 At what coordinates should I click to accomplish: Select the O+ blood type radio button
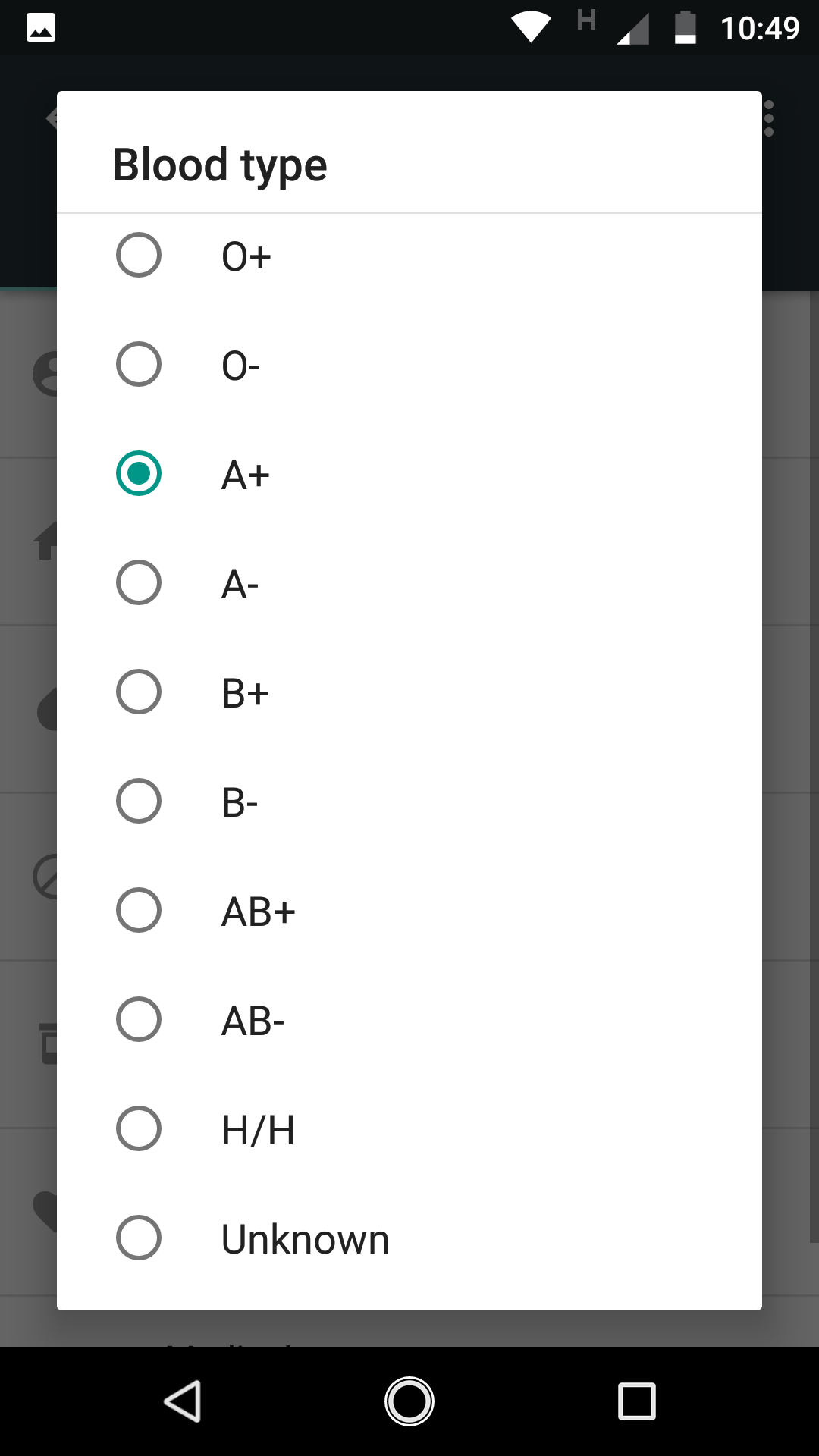click(139, 255)
